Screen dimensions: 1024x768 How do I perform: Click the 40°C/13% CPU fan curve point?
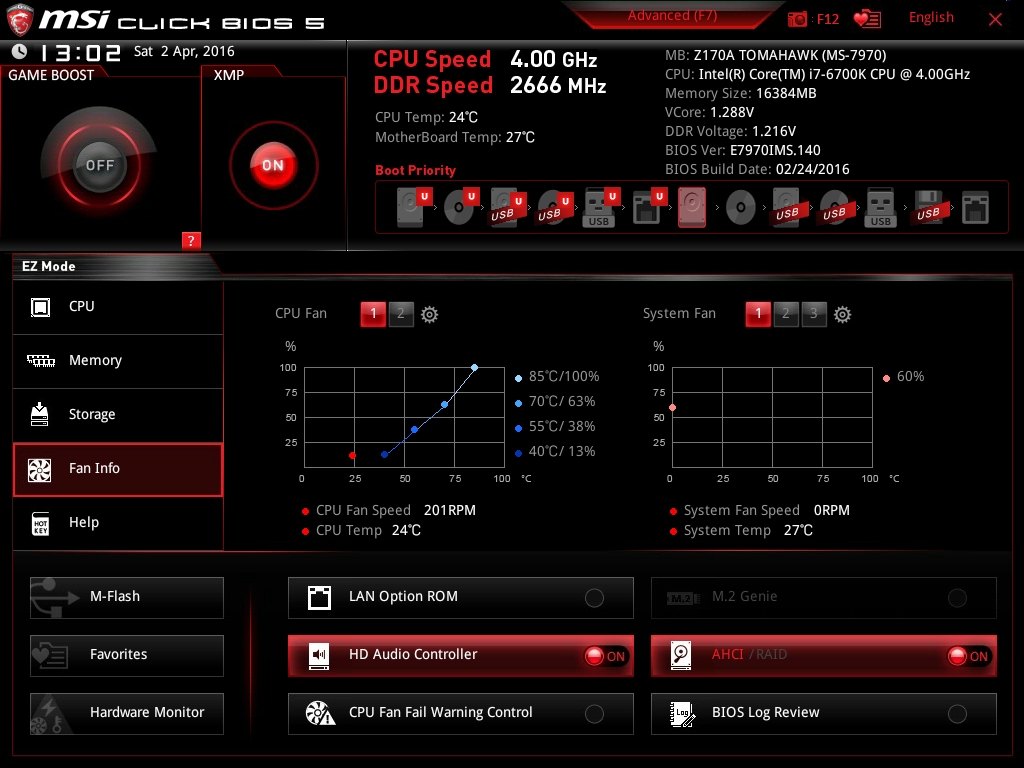(385, 455)
